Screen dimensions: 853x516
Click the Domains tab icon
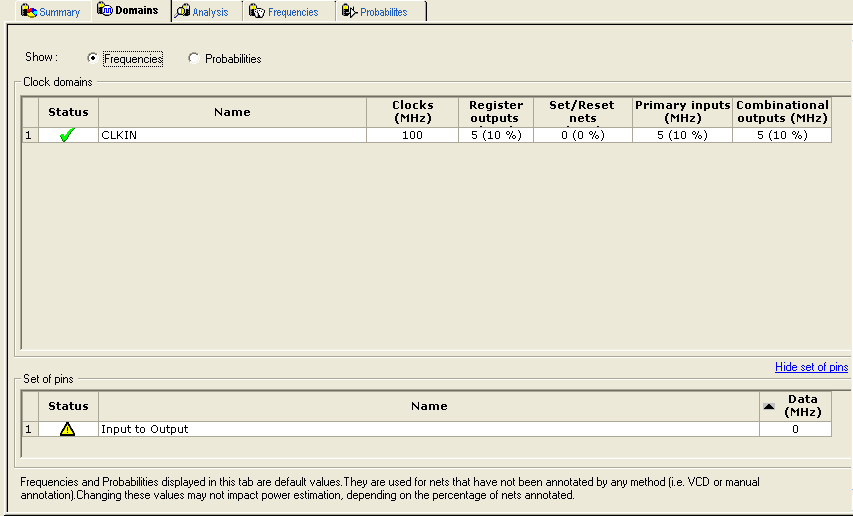105,10
